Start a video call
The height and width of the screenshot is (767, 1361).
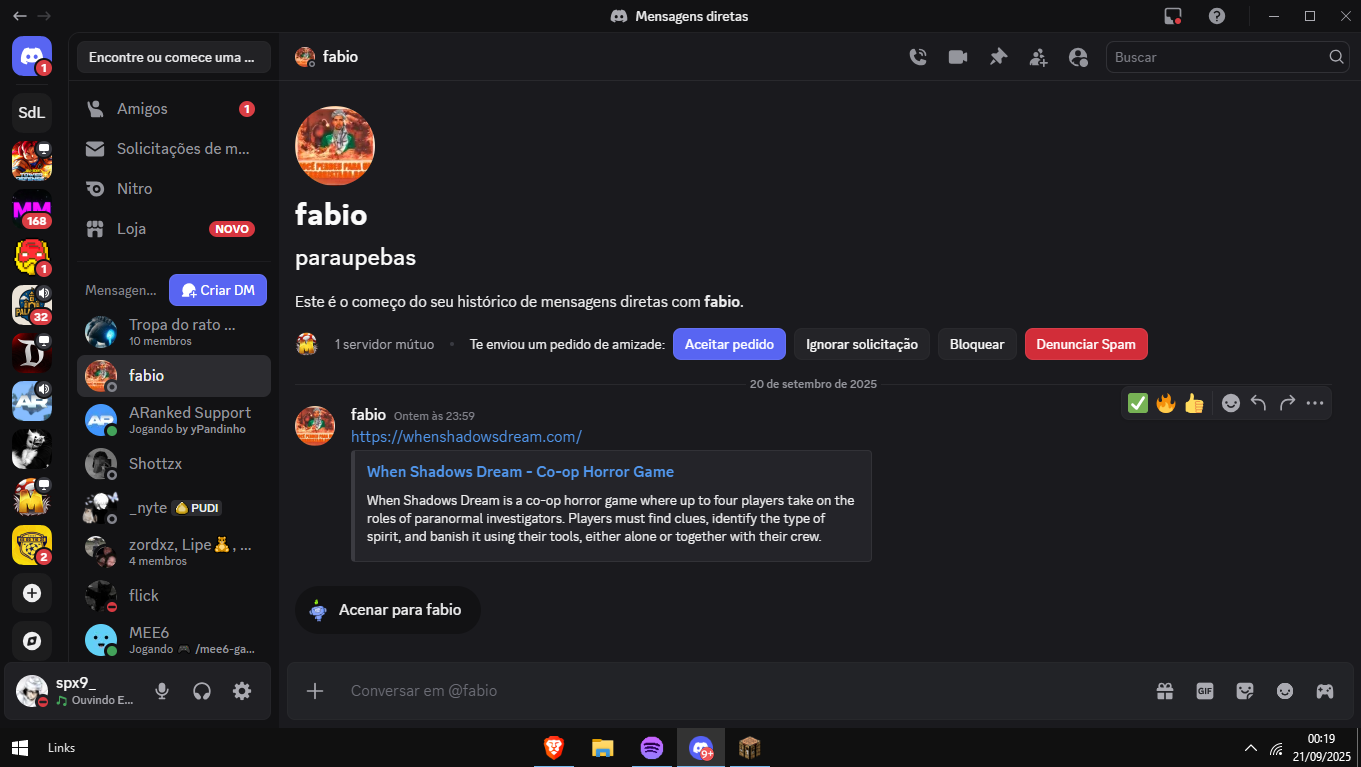[x=958, y=57]
